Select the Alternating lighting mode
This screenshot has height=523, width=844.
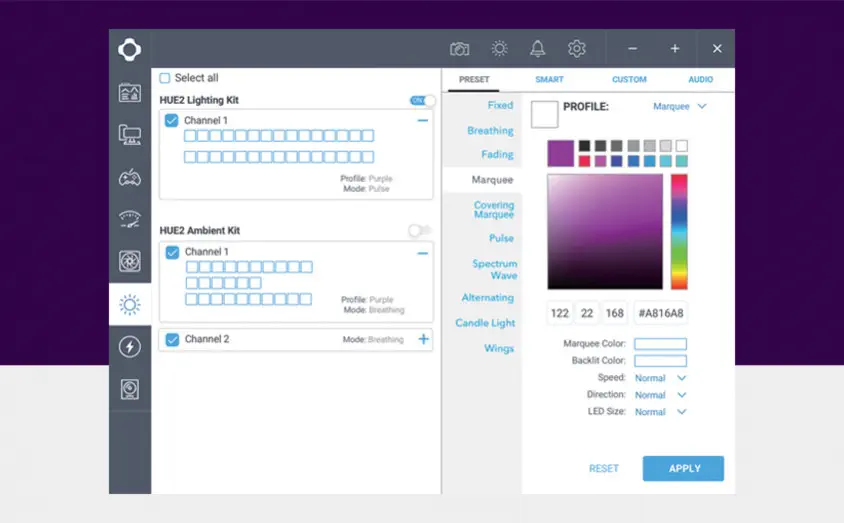pyautogui.click(x=487, y=298)
